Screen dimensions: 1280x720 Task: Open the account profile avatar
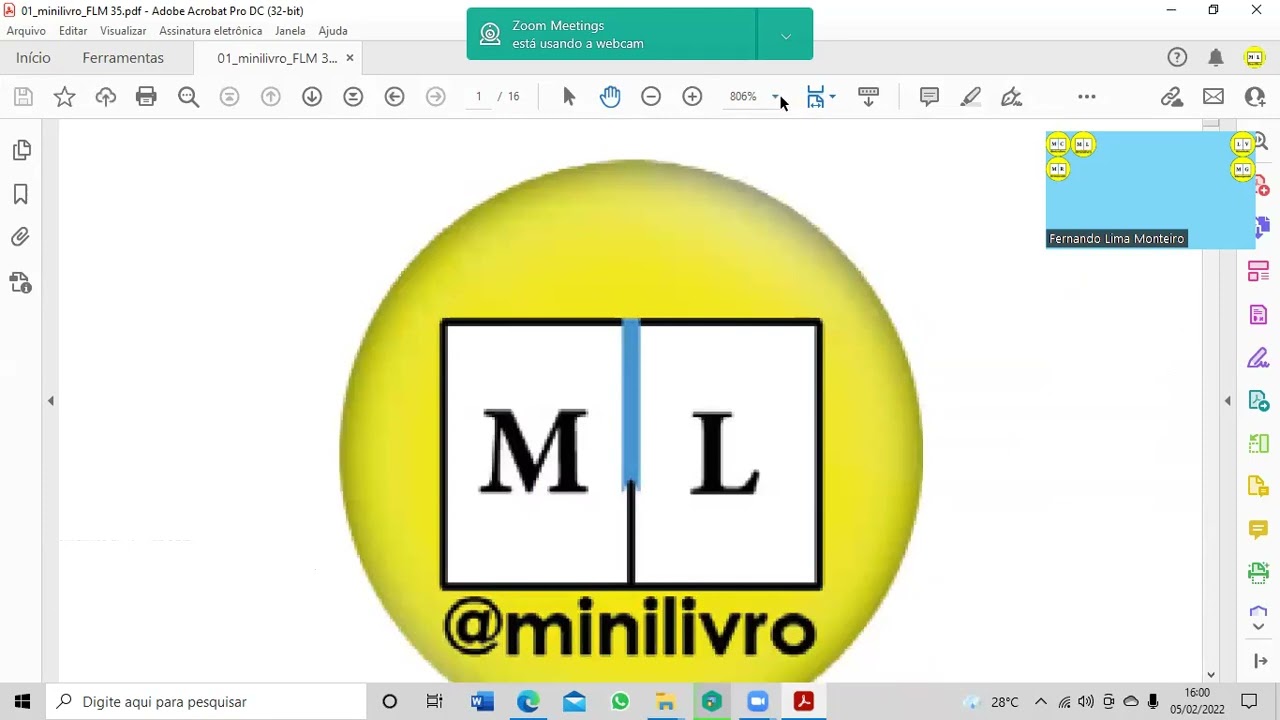click(x=1254, y=58)
